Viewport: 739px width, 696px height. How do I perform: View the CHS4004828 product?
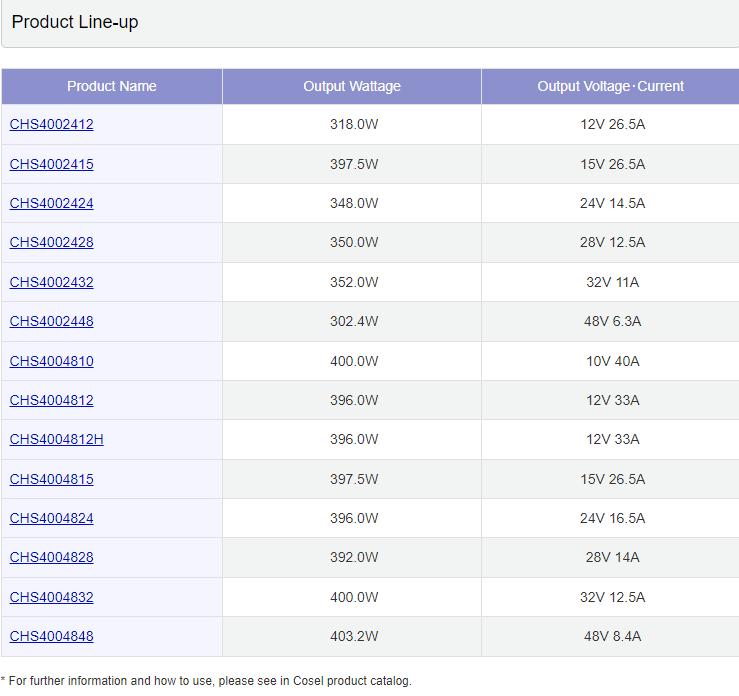click(51, 557)
